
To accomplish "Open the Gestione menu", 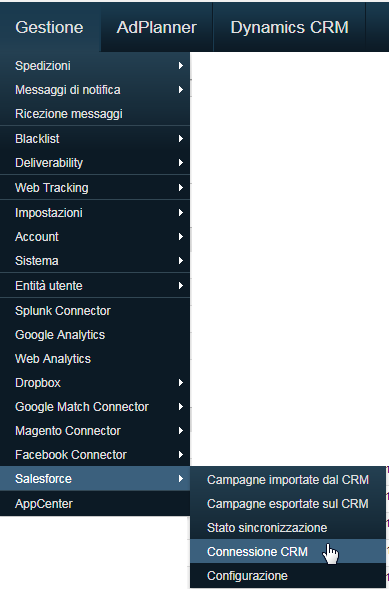I will coord(50,27).
